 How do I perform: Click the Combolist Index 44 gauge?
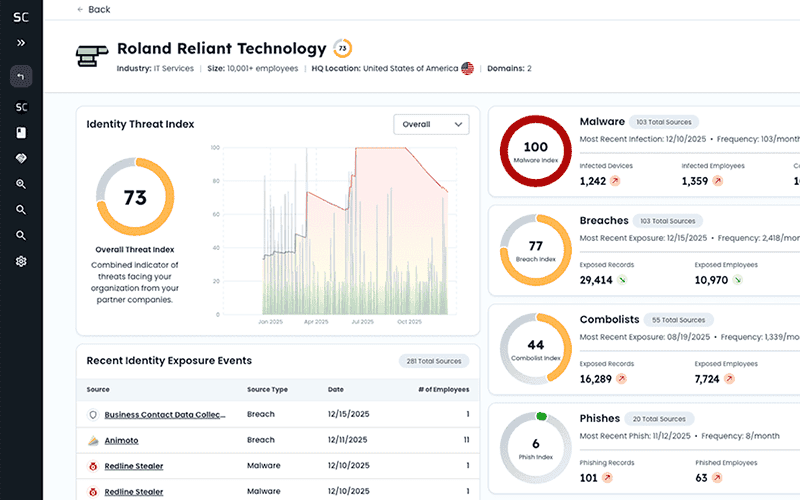536,349
